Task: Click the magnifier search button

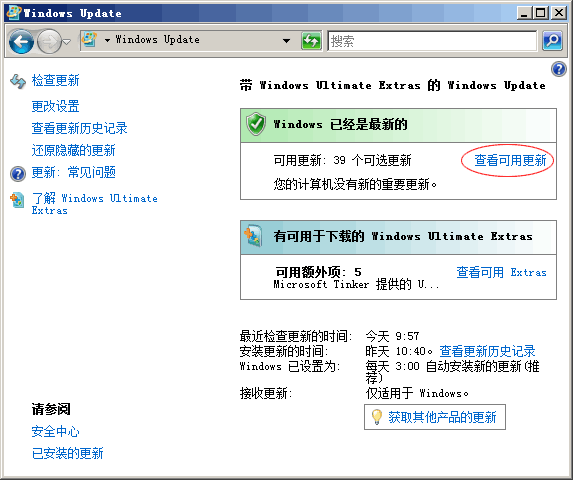Action: (x=552, y=41)
